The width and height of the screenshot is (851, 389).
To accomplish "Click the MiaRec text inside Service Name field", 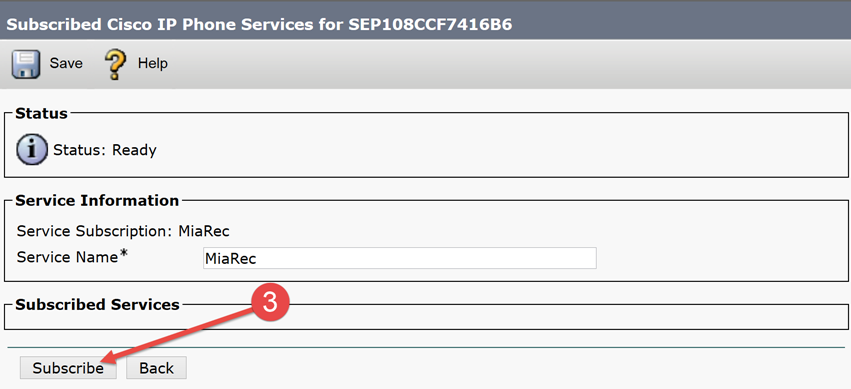I will (230, 259).
